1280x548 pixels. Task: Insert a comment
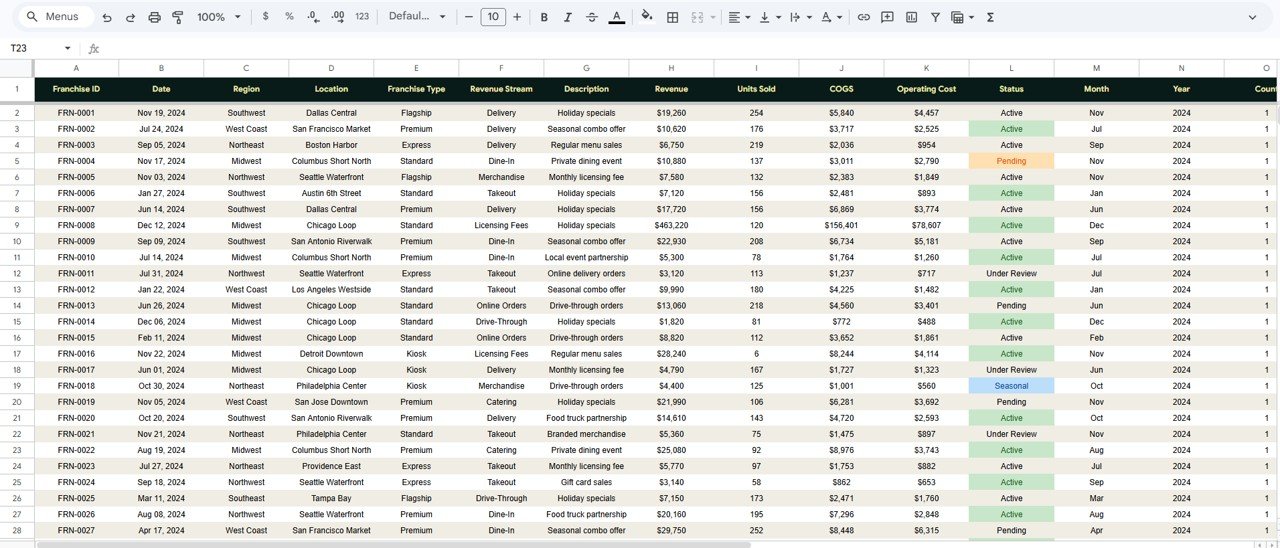(x=887, y=17)
